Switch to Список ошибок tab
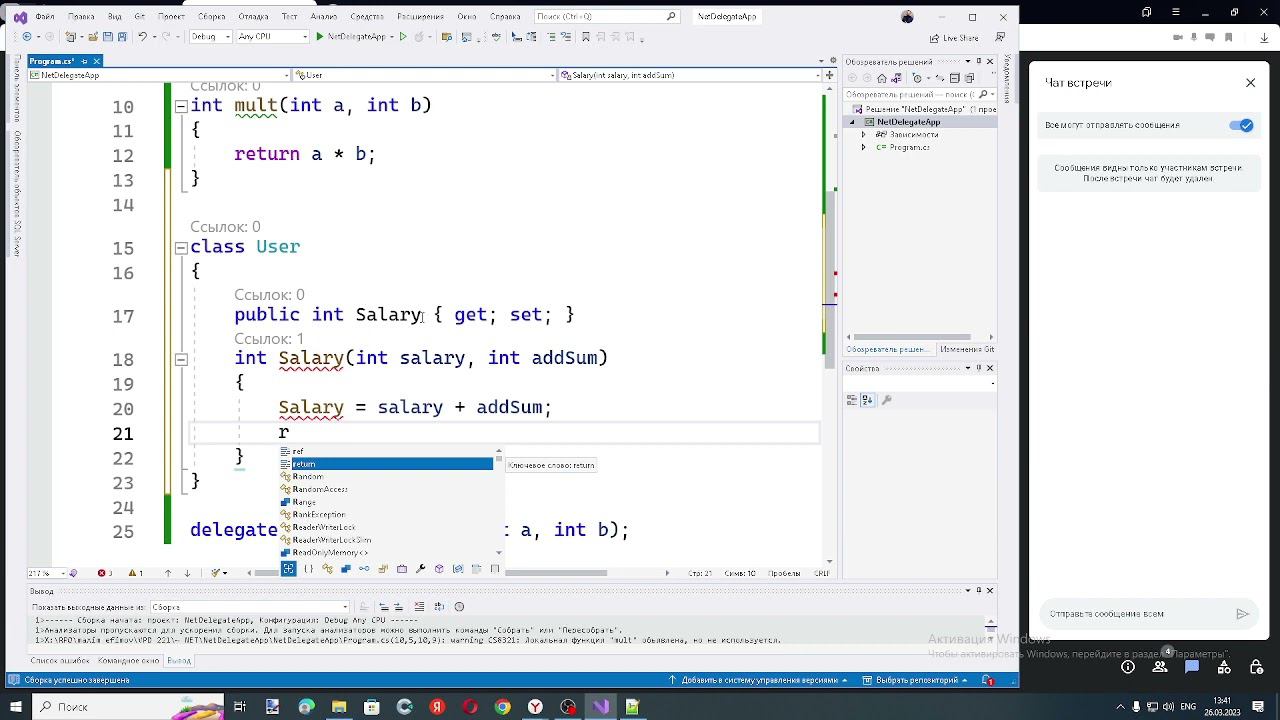This screenshot has height=720, width=1280. pyautogui.click(x=59, y=661)
